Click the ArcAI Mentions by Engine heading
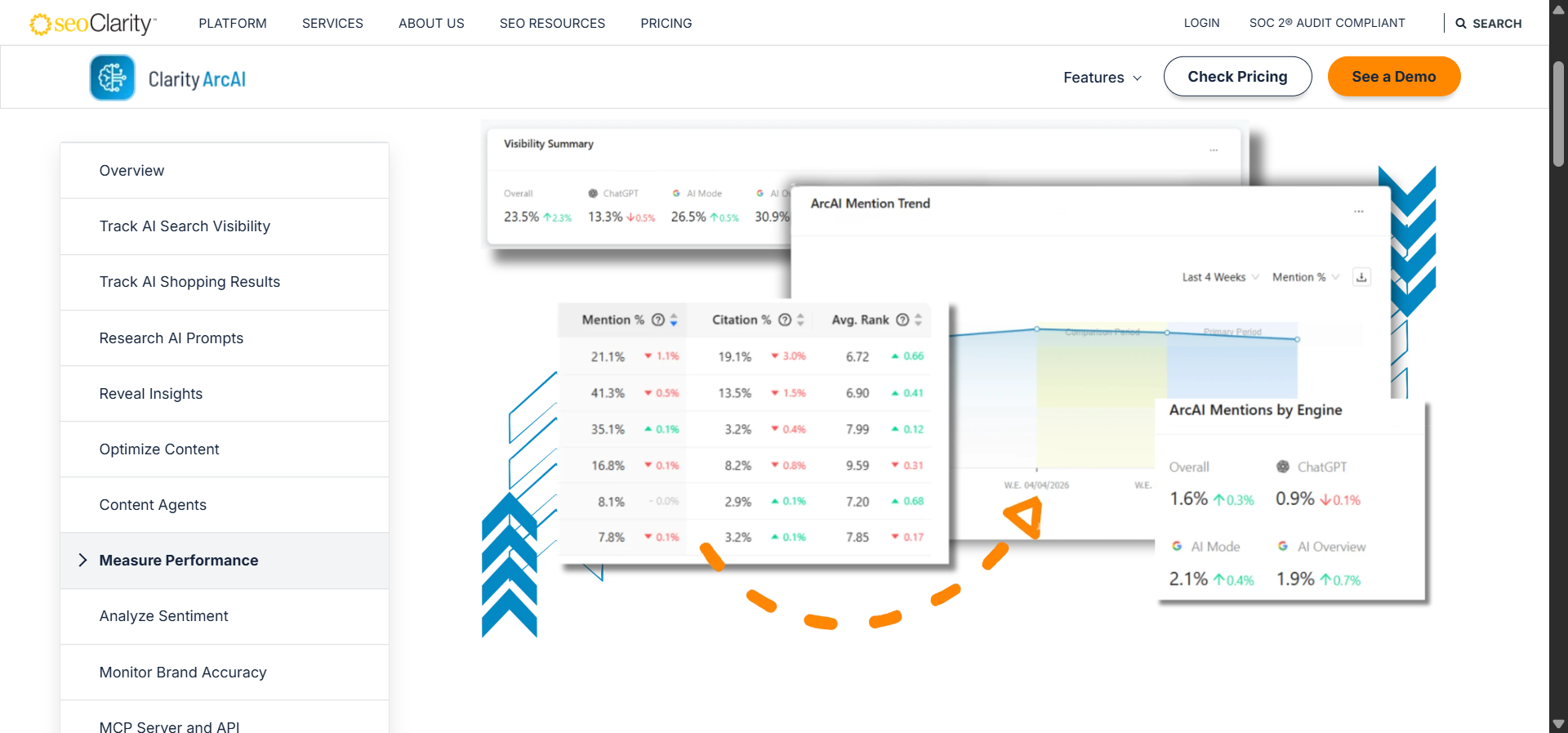1568x733 pixels. [1255, 410]
